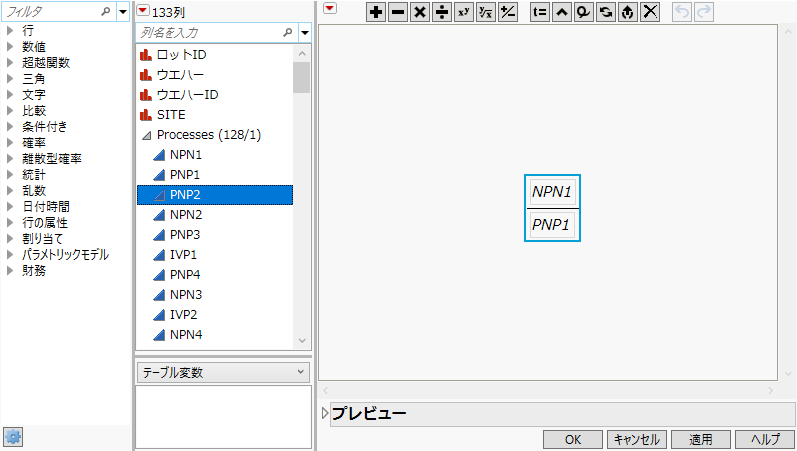Image resolution: width=797 pixels, height=451 pixels.
Task: Expand the 文字 function category
Action: 10,95
